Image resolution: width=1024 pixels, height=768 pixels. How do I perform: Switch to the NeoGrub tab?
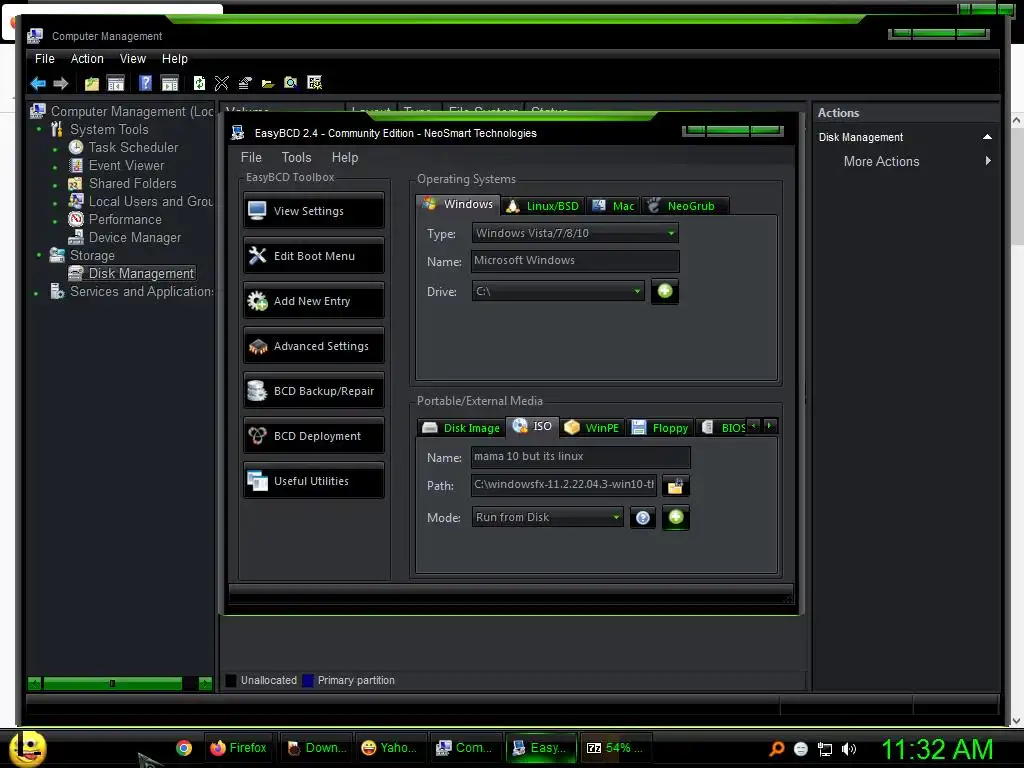[x=684, y=206]
